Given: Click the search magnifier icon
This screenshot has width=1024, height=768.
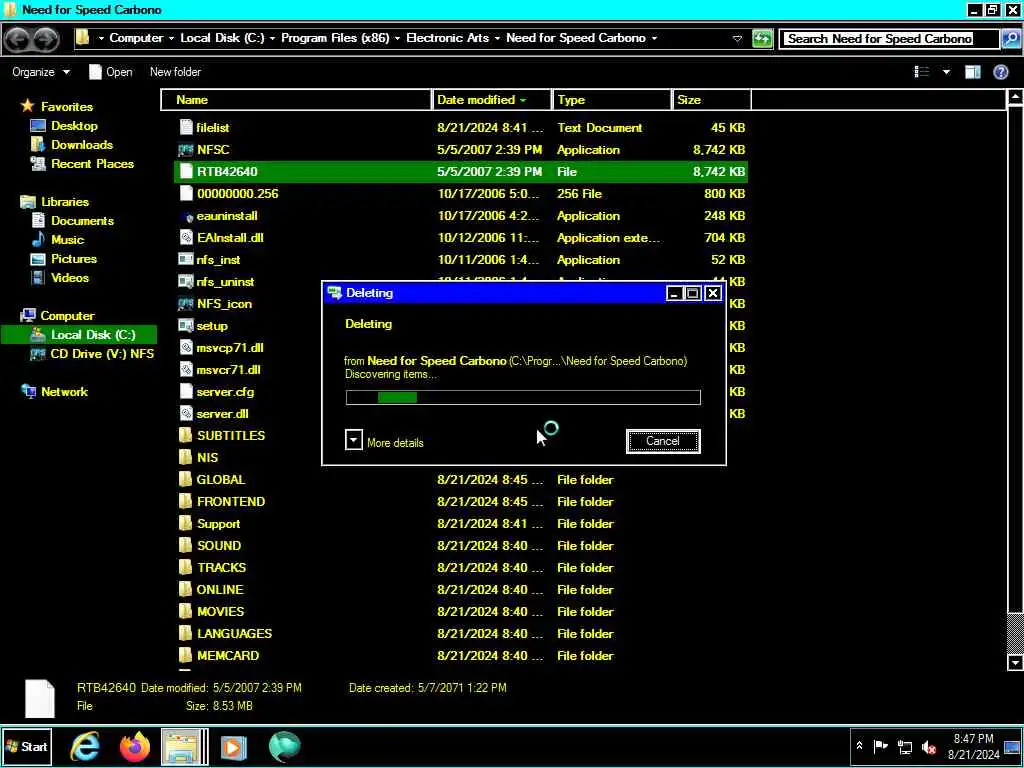Looking at the screenshot, I should click(x=1010, y=39).
